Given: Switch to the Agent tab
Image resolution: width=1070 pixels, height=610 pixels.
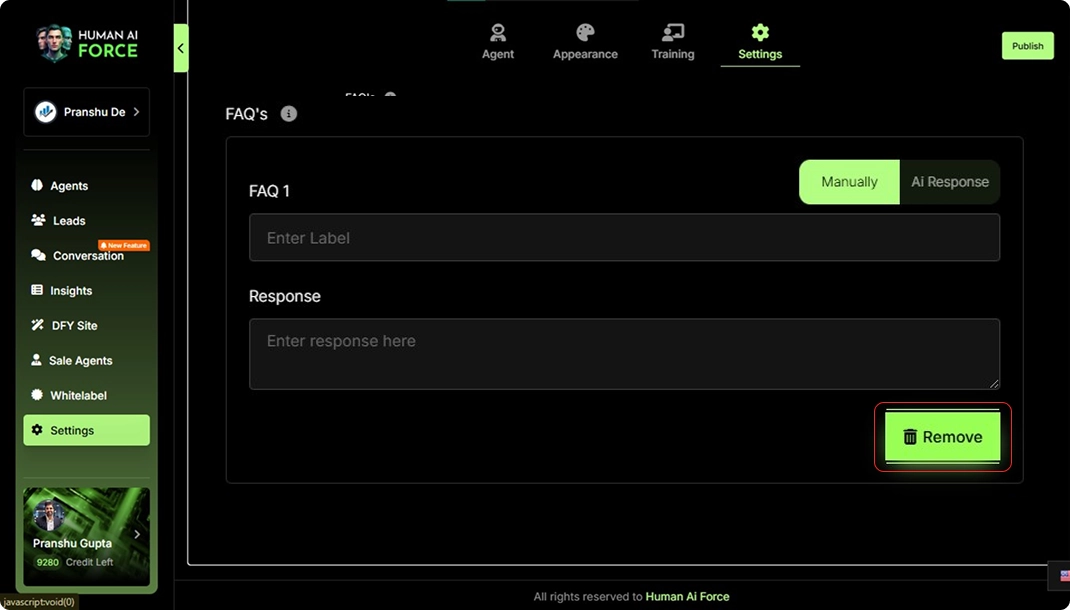Looking at the screenshot, I should tap(498, 42).
